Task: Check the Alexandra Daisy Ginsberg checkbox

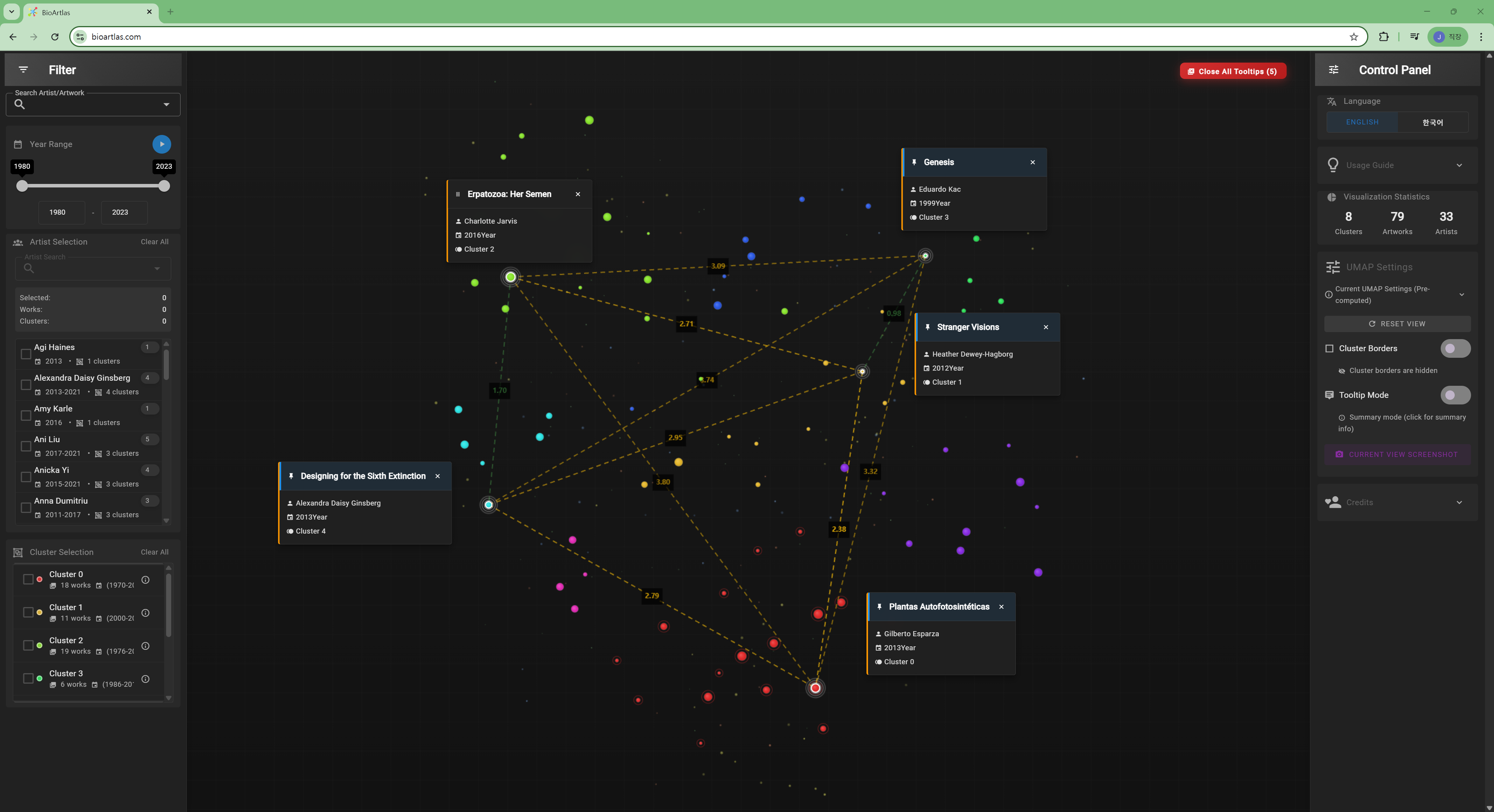Action: (26, 385)
